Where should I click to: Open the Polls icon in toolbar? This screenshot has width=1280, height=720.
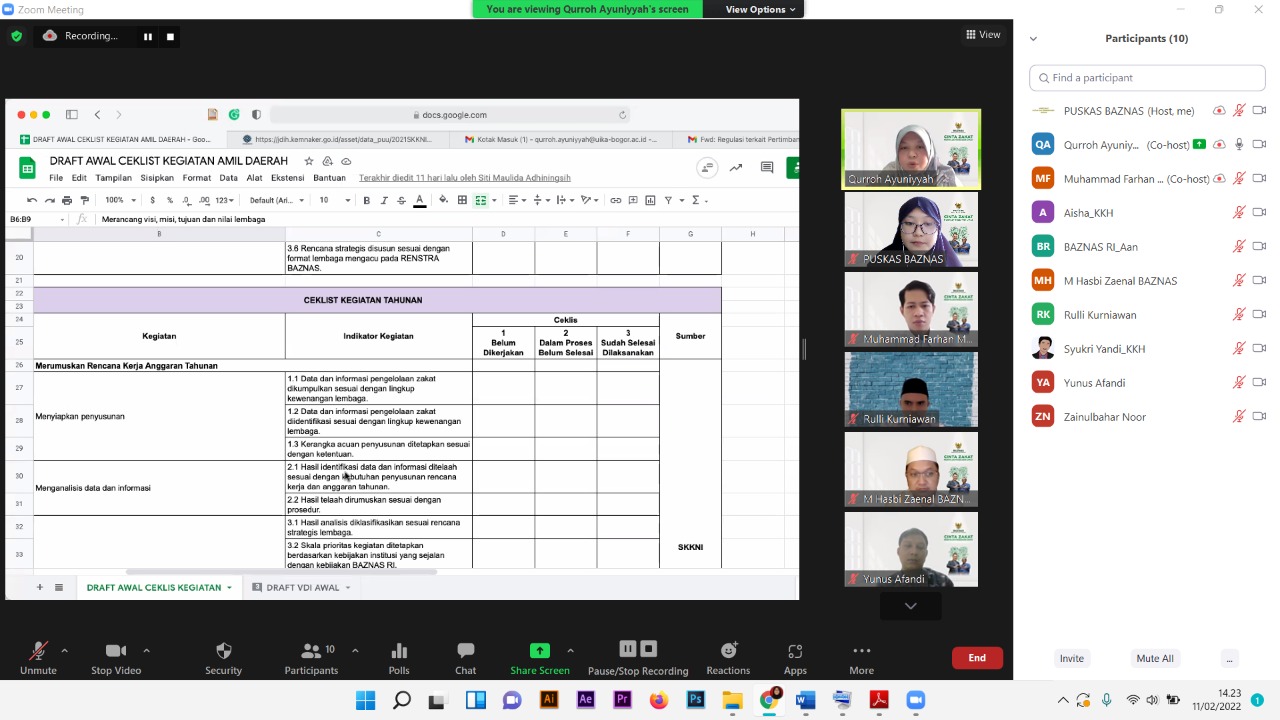point(399,651)
